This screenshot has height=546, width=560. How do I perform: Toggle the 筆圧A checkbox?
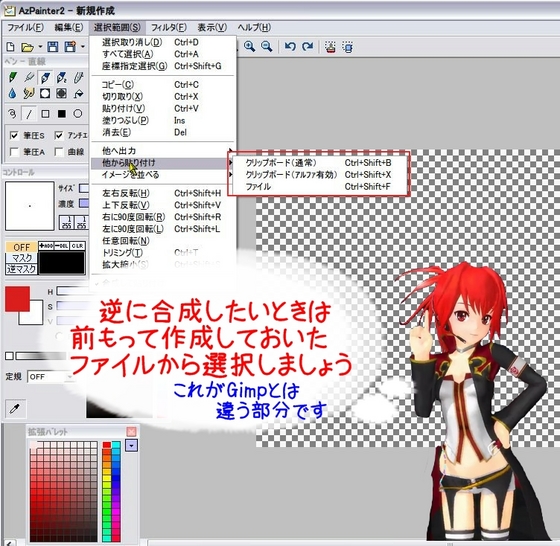(x=14, y=152)
